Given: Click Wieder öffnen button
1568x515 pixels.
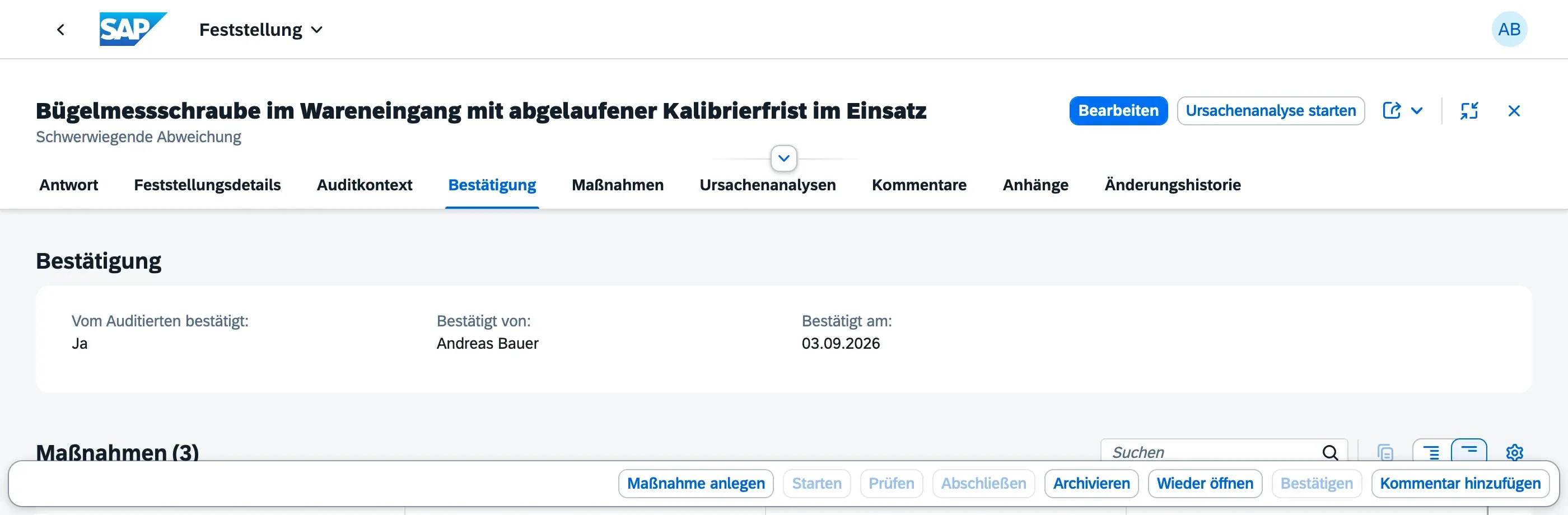Looking at the screenshot, I should (1205, 483).
